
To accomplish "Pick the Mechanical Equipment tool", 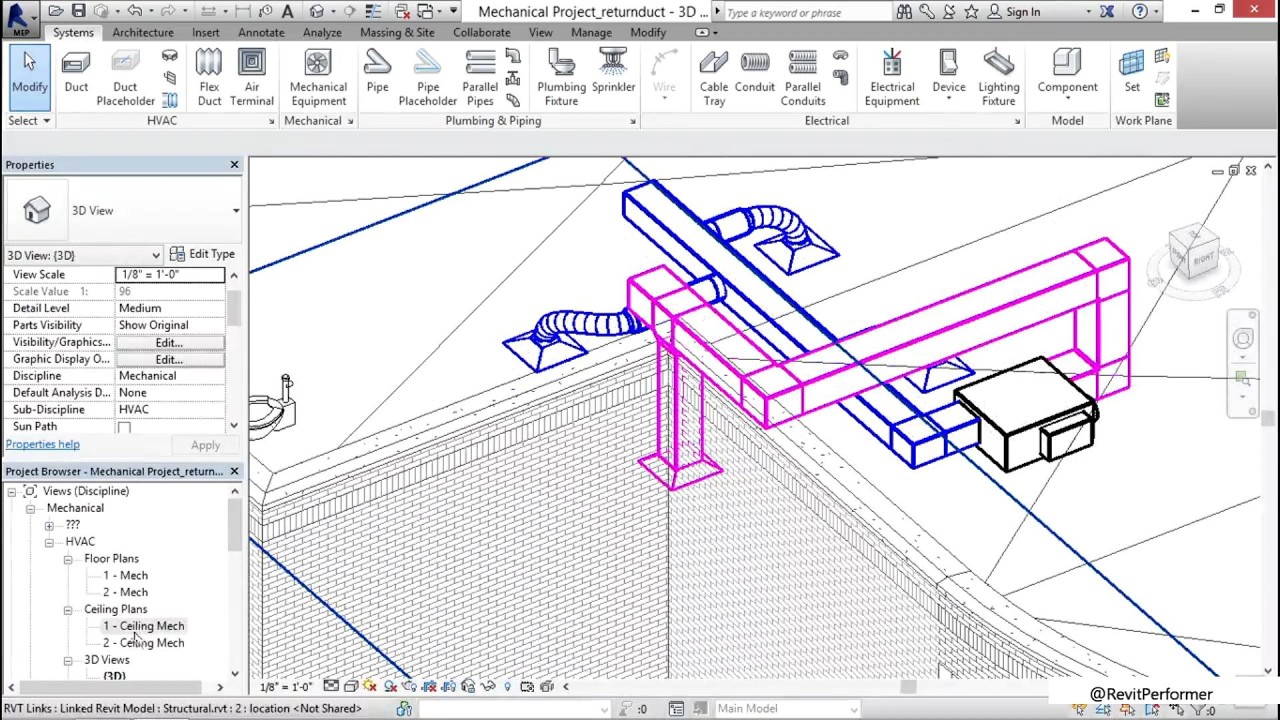I will coord(318,77).
